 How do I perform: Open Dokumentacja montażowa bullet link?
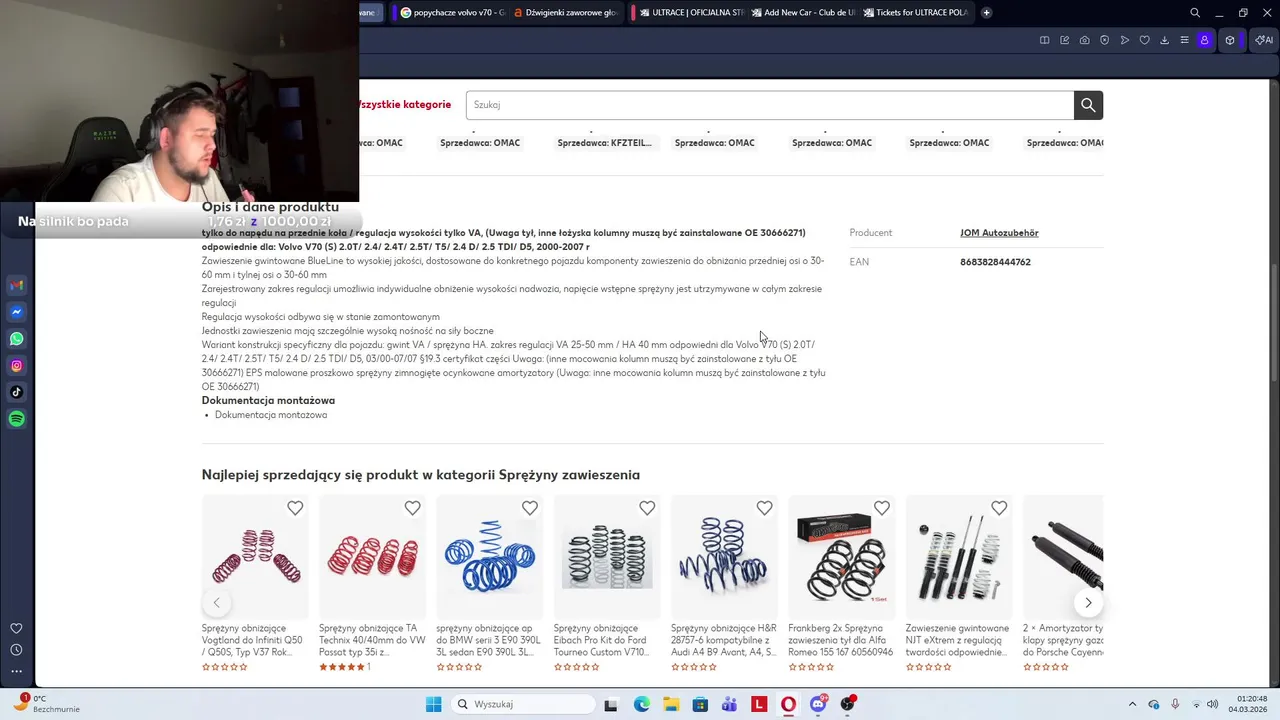pyautogui.click(x=271, y=415)
